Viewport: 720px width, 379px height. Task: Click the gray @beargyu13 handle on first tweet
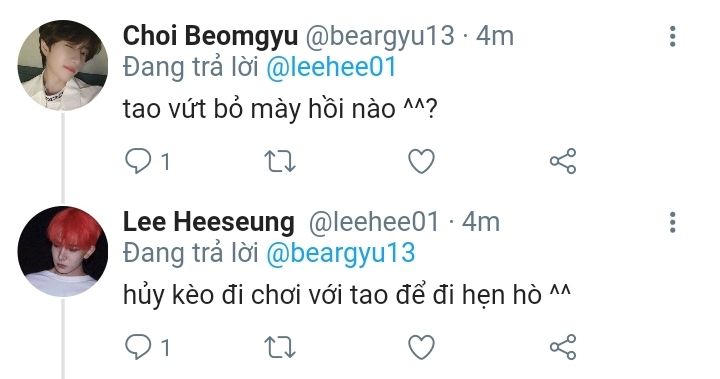coord(380,36)
